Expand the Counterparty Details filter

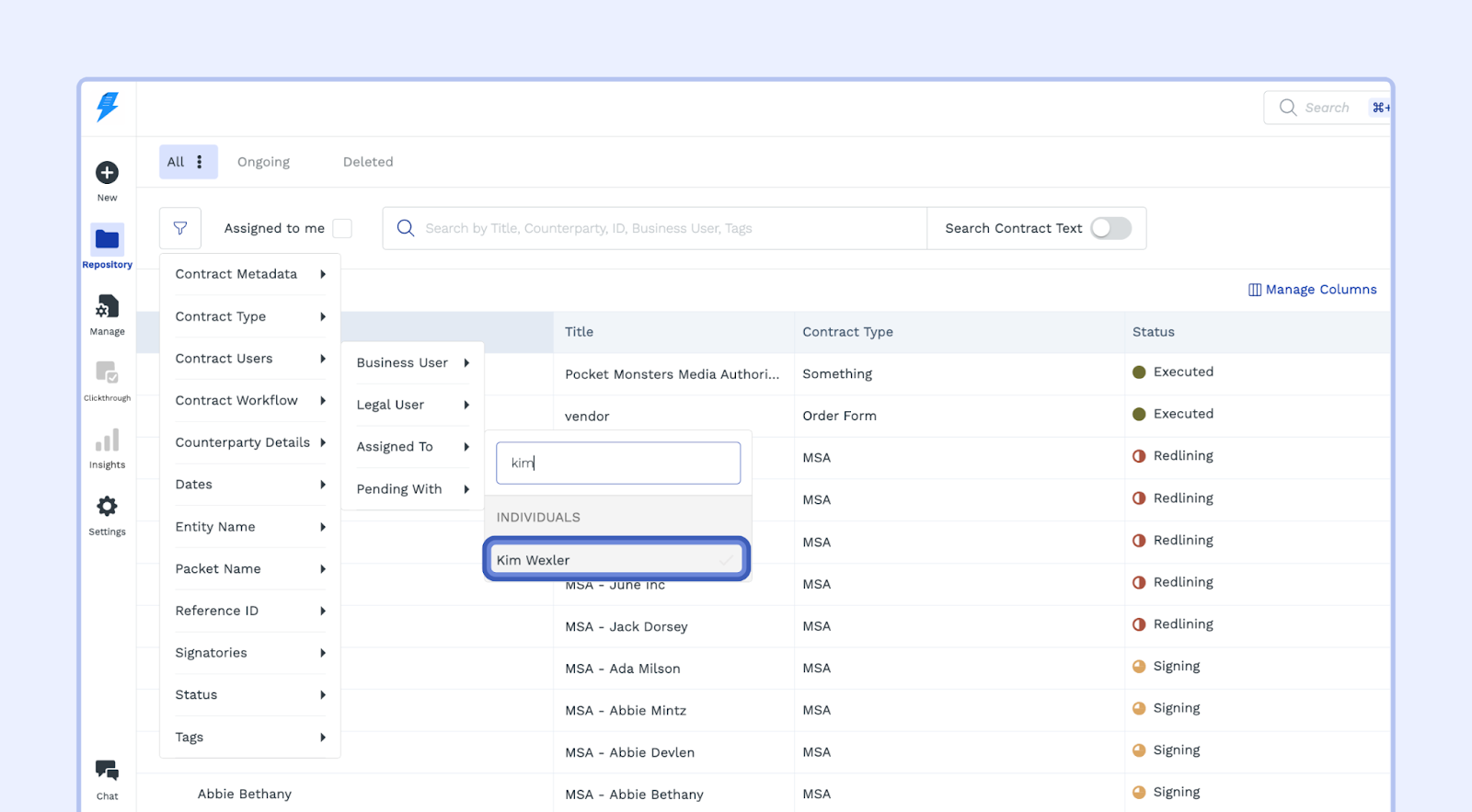pyautogui.click(x=249, y=442)
